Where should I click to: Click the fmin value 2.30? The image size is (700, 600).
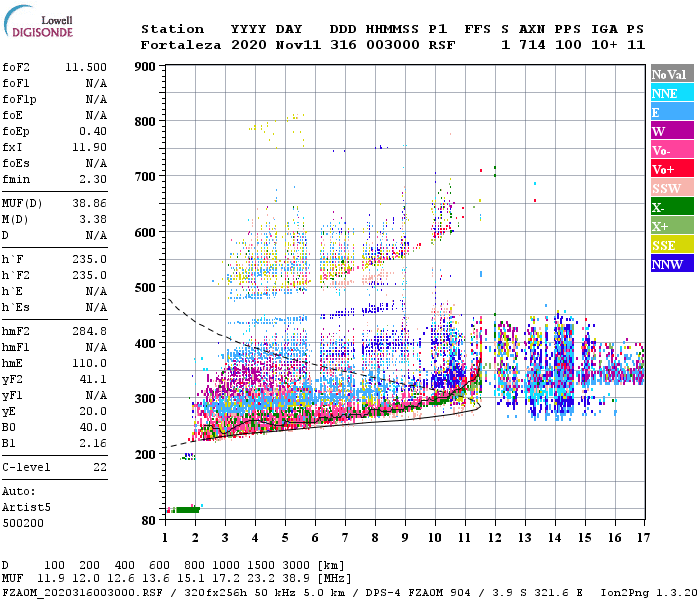[93, 179]
